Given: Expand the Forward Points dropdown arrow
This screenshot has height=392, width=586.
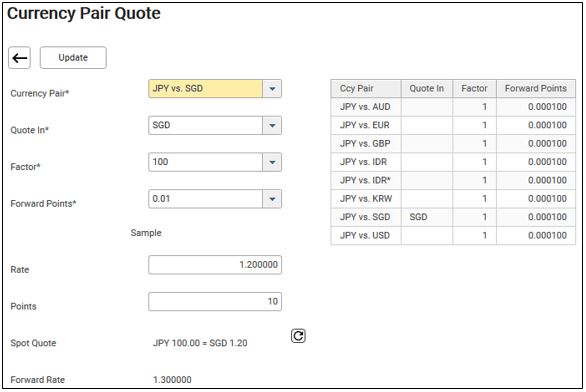Looking at the screenshot, I should [x=272, y=199].
